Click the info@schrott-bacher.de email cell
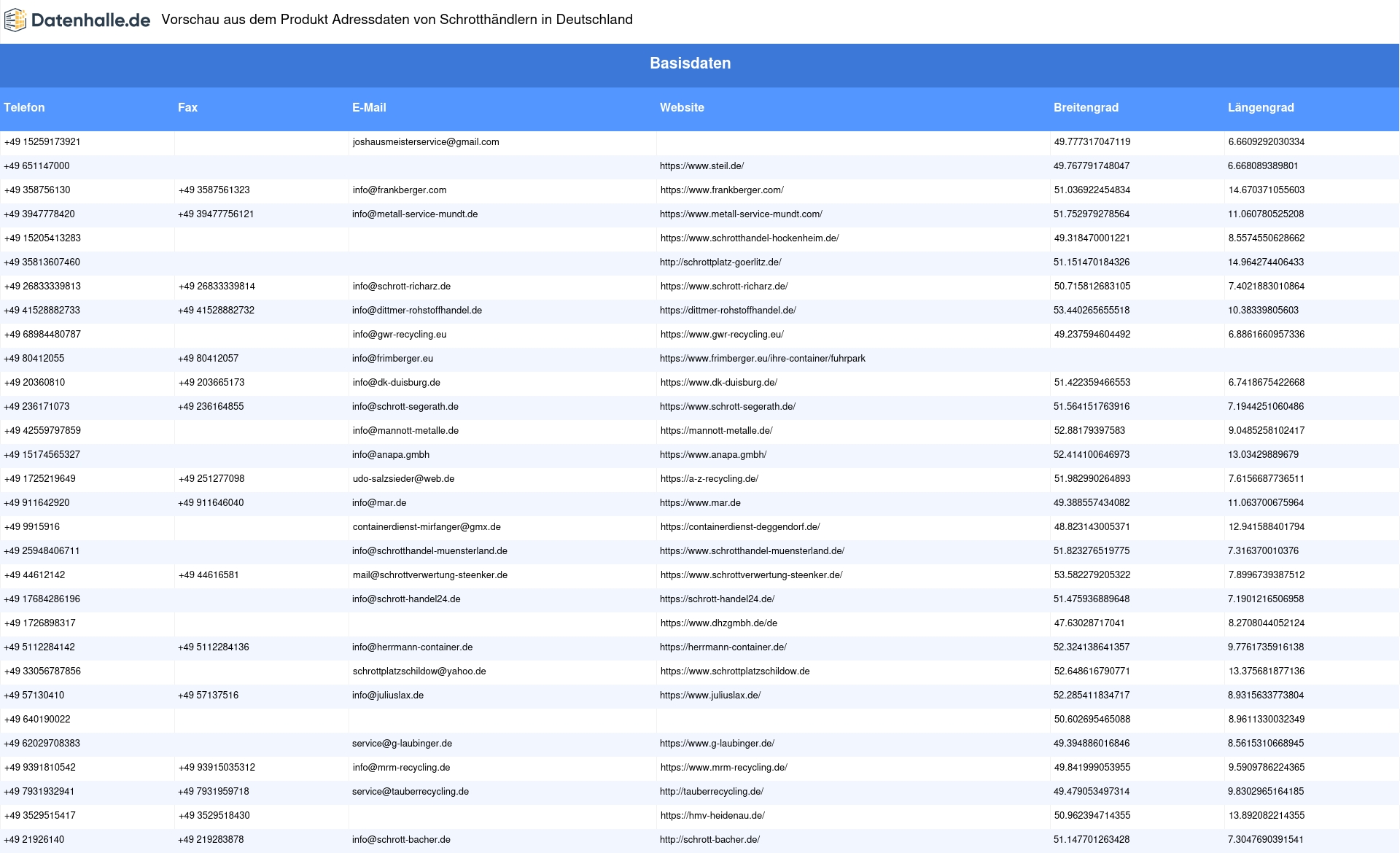Image resolution: width=1400 pixels, height=853 pixels. click(x=401, y=840)
